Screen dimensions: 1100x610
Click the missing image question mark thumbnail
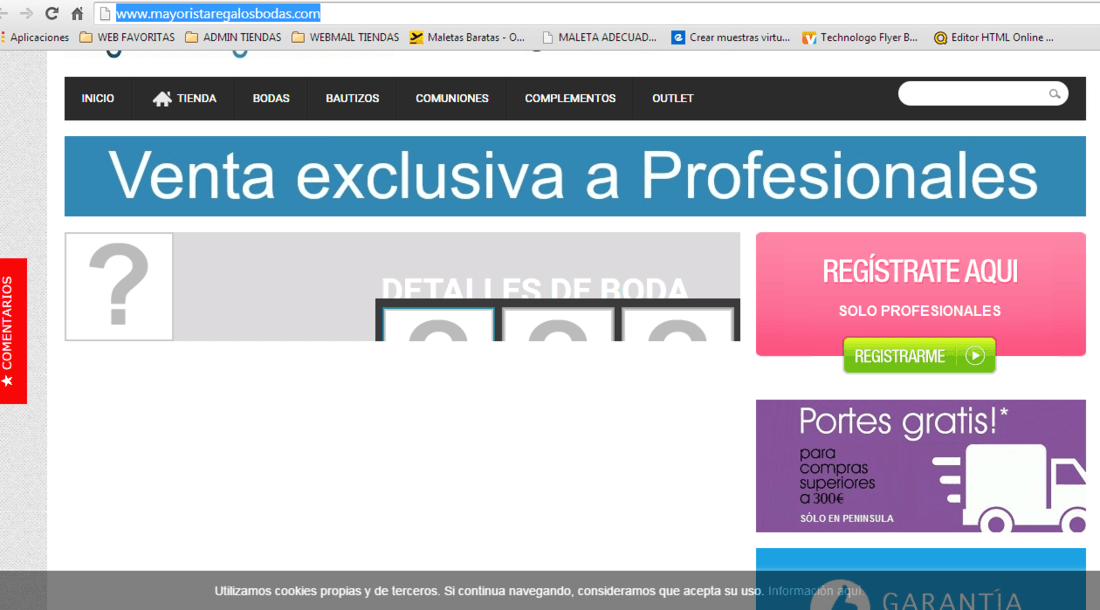pos(119,287)
